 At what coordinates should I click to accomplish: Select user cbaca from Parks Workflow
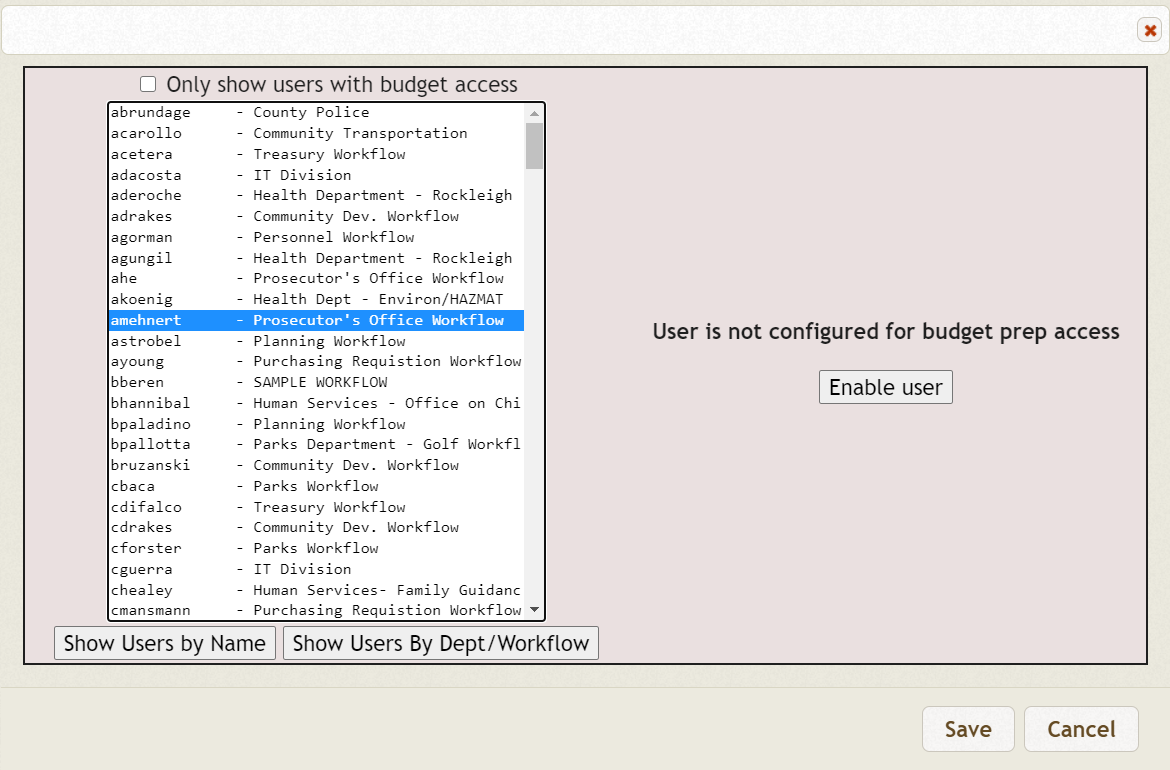pos(250,486)
